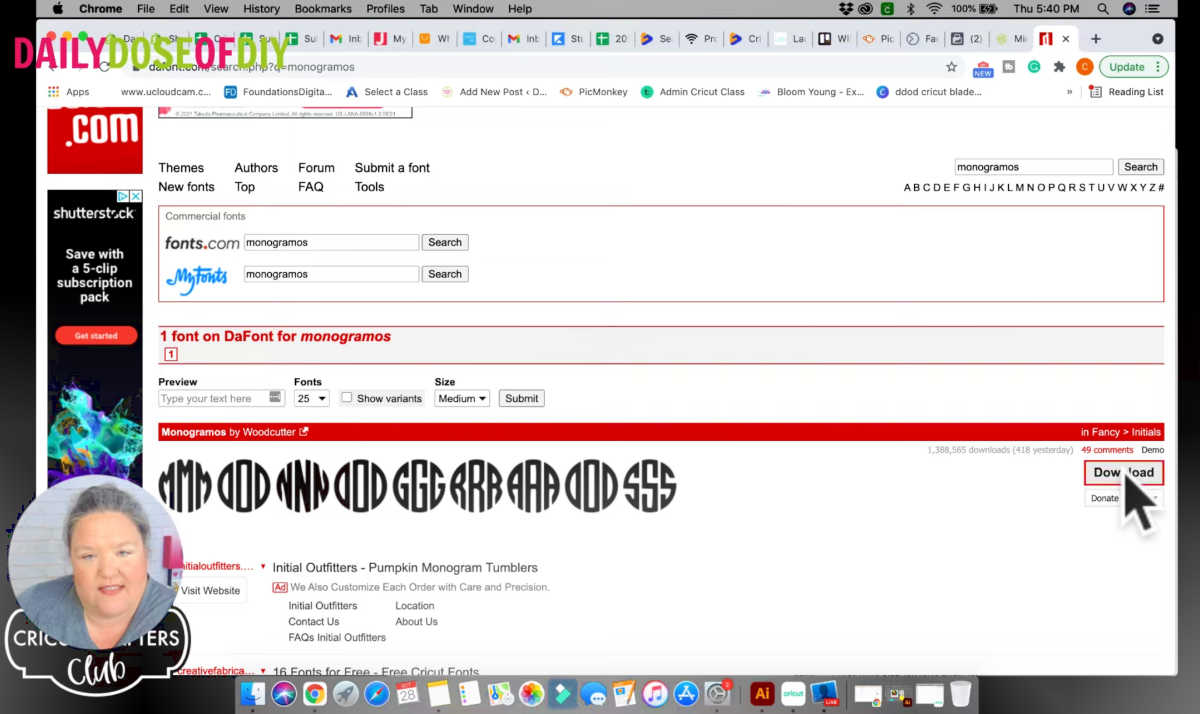The image size is (1200, 714).
Task: Open the Photos app in the dock
Action: tap(531, 693)
